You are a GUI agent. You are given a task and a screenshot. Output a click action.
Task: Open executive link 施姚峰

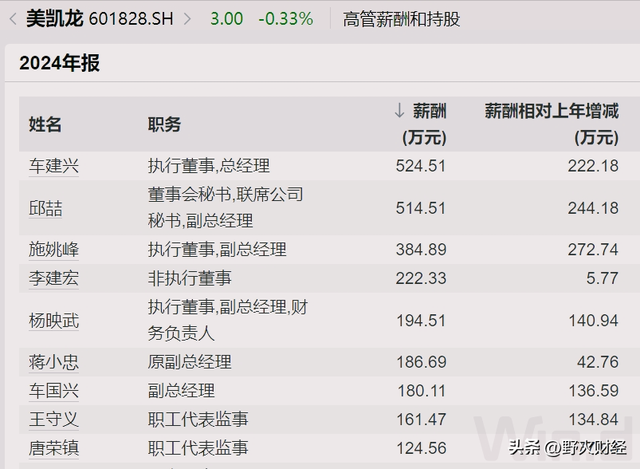53,249
